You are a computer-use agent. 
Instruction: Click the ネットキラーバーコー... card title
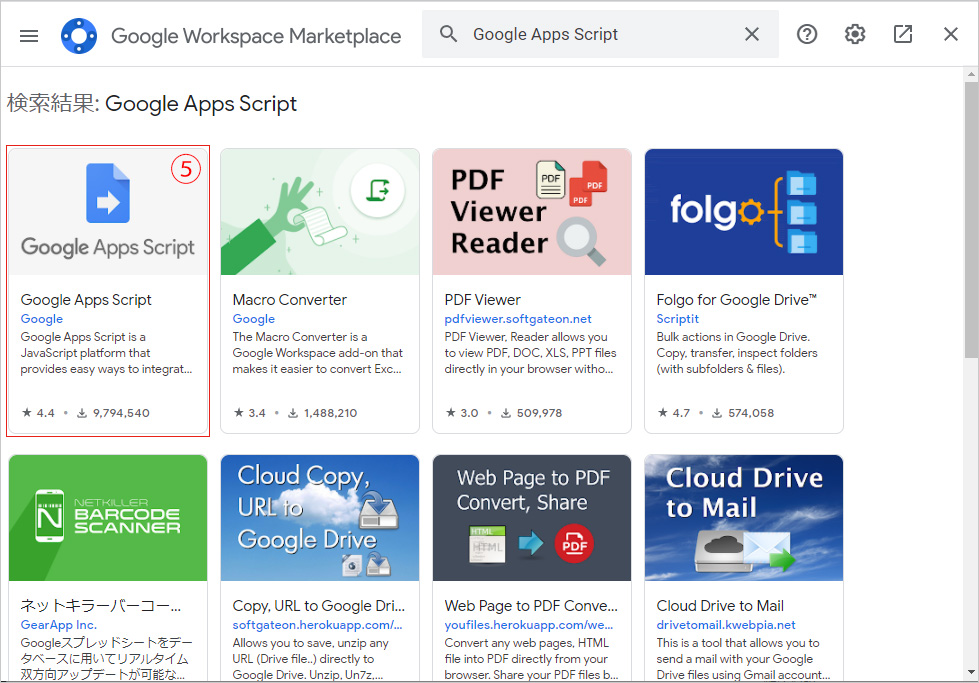click(x=101, y=606)
